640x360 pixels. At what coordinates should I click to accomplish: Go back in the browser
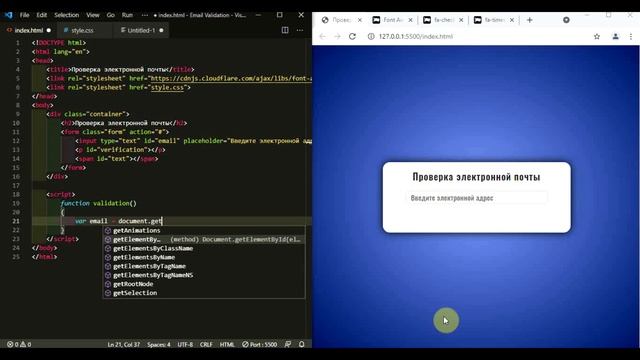click(x=322, y=36)
